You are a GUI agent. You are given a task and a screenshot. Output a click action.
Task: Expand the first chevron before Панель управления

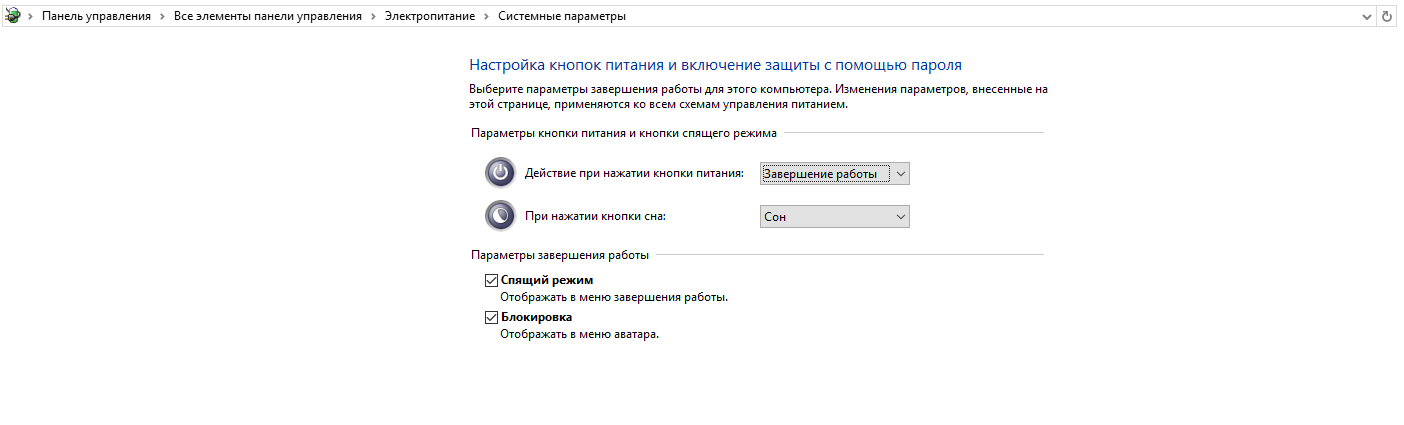31,17
